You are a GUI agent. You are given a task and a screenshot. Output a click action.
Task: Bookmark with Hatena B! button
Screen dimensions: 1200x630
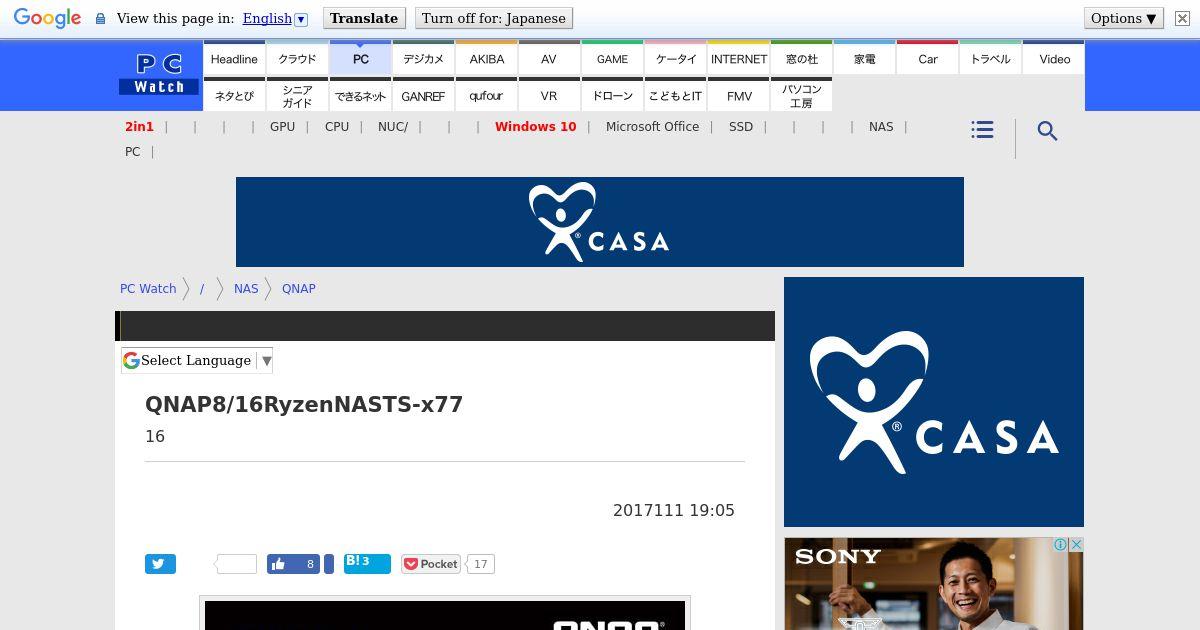[367, 563]
